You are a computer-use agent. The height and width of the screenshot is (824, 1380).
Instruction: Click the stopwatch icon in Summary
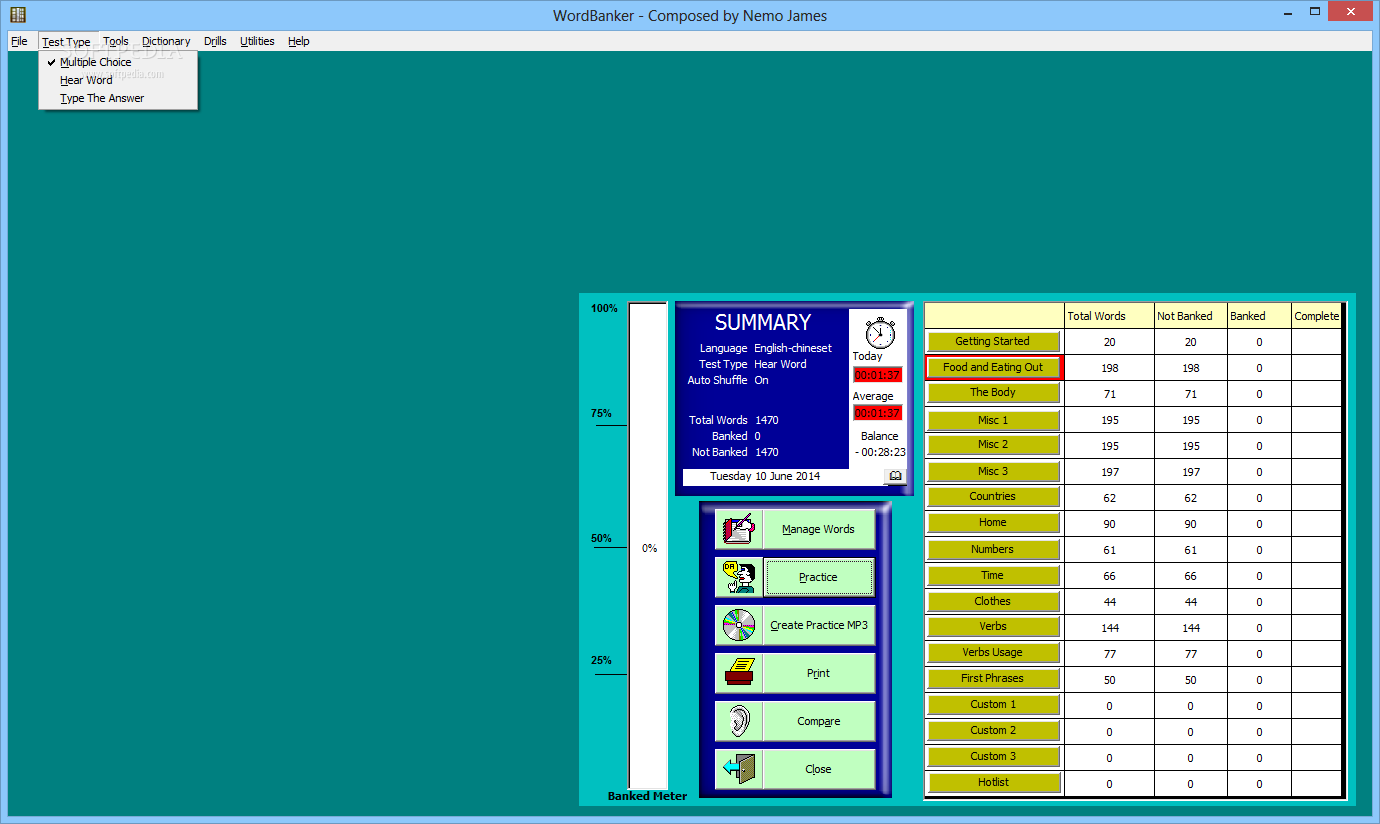click(880, 332)
